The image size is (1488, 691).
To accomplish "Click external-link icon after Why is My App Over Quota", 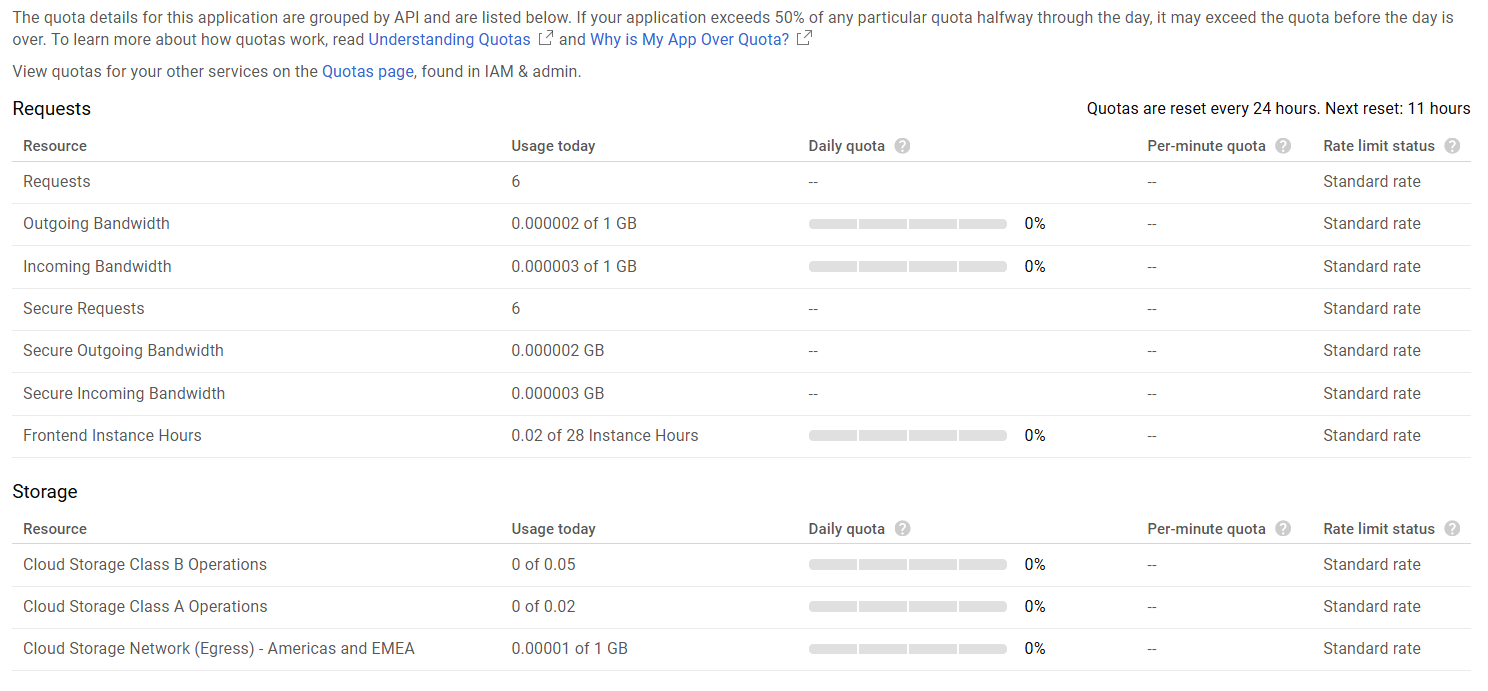I will click(x=803, y=39).
